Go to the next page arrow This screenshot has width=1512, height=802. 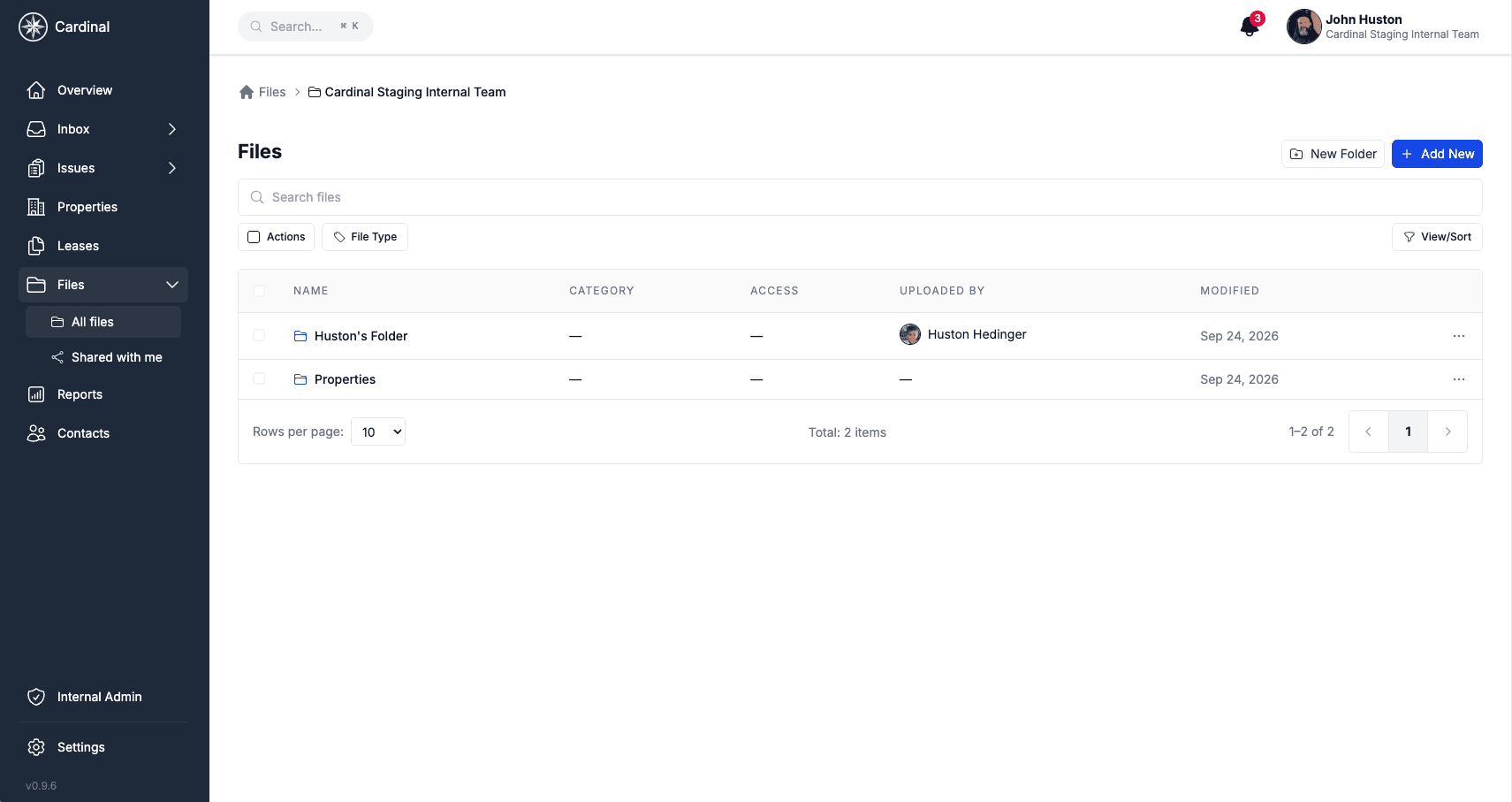pyautogui.click(x=1447, y=432)
